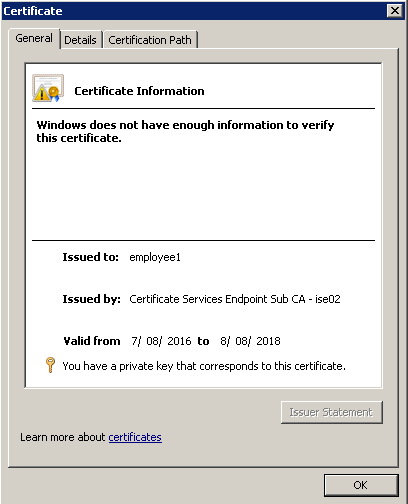Click the Issuer Statement button
This screenshot has height=504, width=408.
[332, 412]
